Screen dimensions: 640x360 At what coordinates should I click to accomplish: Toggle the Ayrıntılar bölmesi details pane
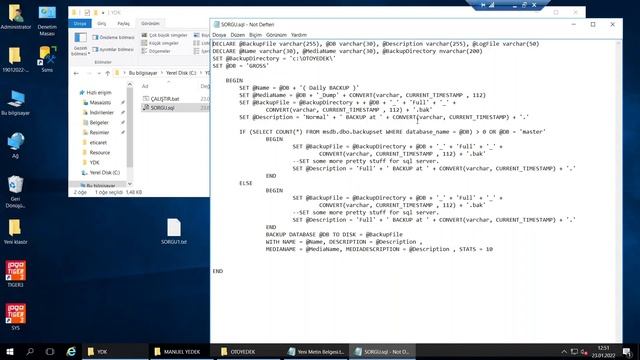pyautogui.click(x=113, y=49)
